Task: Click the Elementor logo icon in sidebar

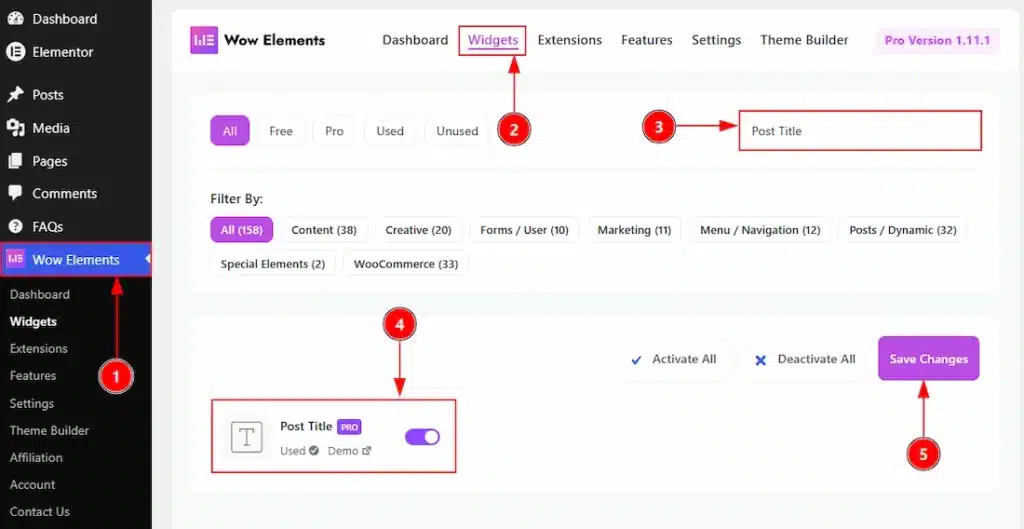Action: pyautogui.click(x=15, y=52)
